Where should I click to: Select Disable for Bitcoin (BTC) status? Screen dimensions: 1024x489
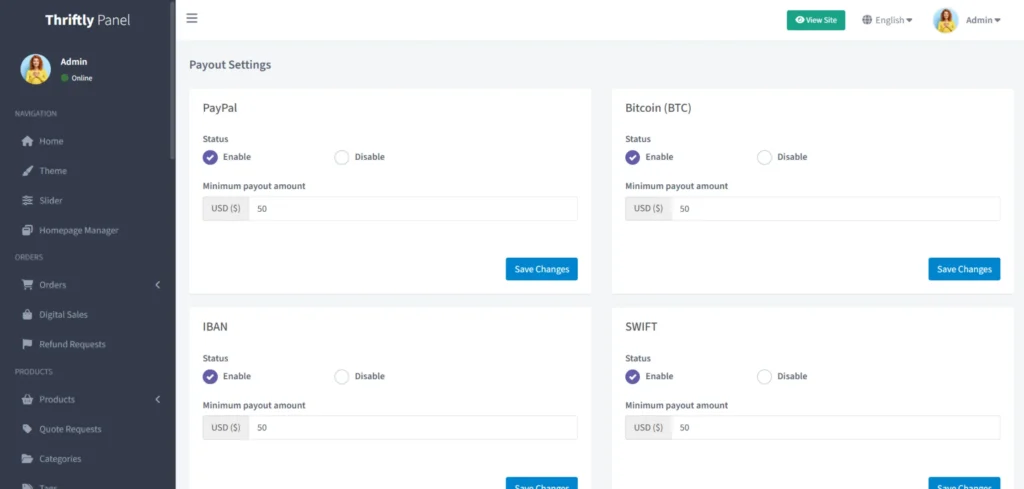point(765,157)
